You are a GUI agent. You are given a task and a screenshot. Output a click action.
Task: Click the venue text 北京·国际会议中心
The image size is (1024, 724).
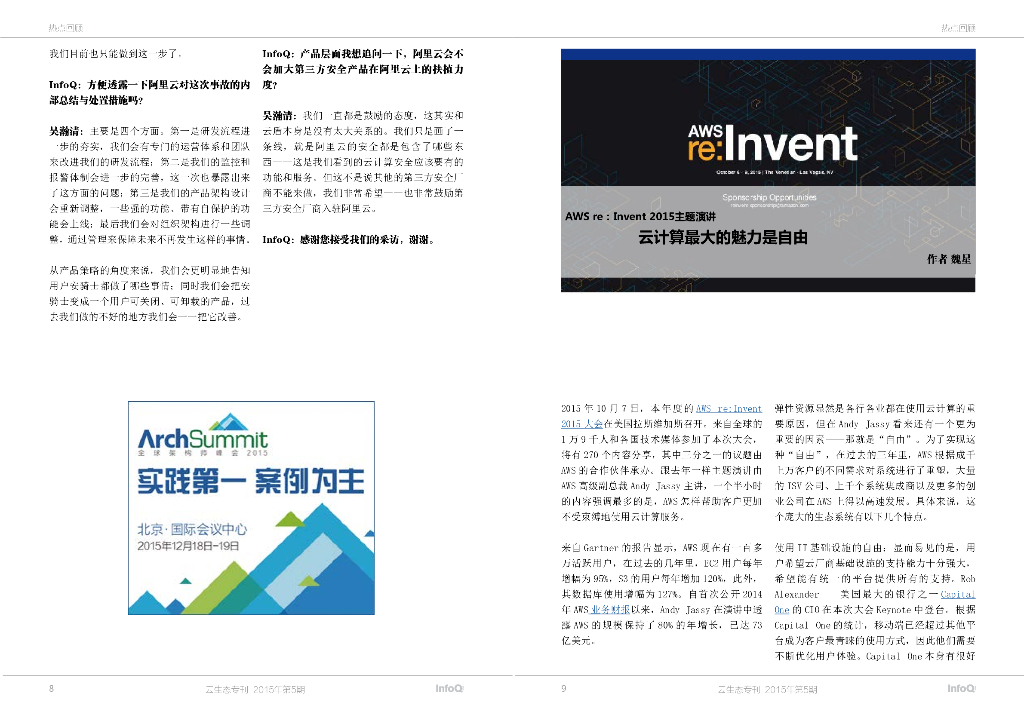192,529
